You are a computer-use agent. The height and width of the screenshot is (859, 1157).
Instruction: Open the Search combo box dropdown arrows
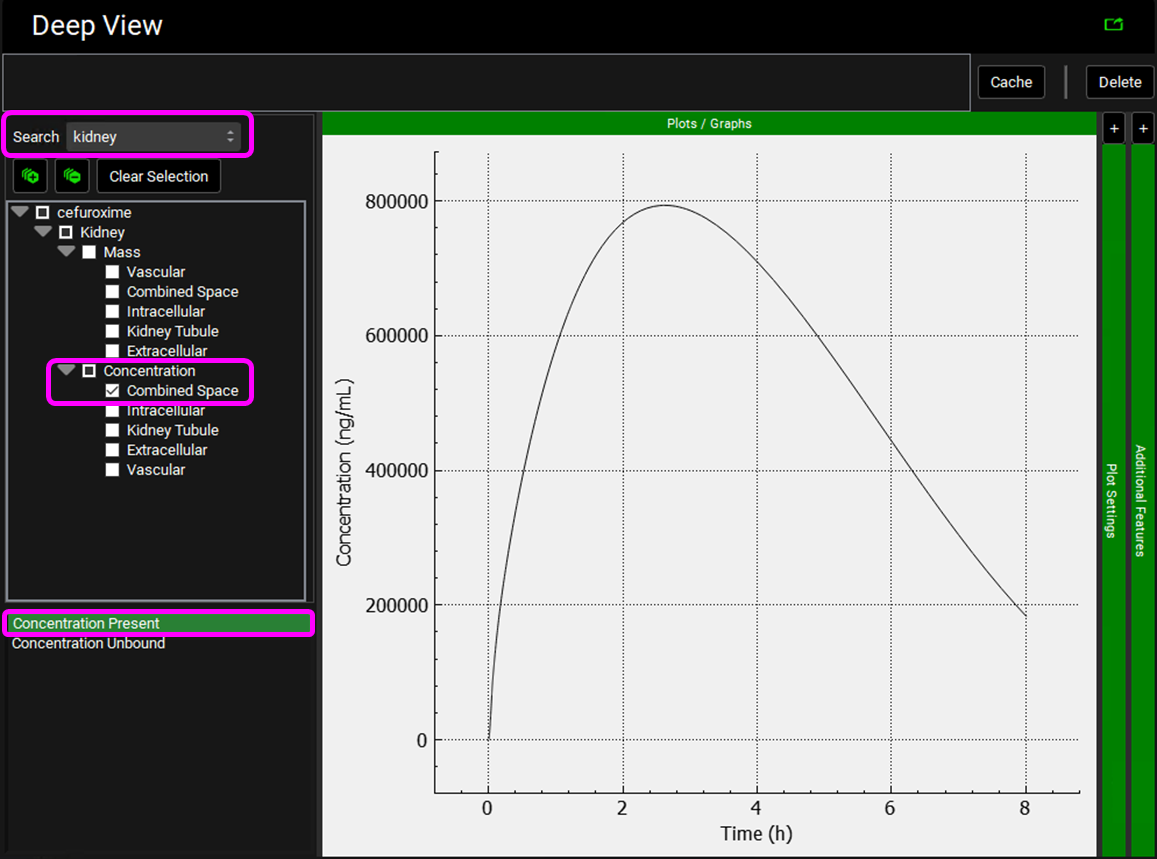point(231,137)
